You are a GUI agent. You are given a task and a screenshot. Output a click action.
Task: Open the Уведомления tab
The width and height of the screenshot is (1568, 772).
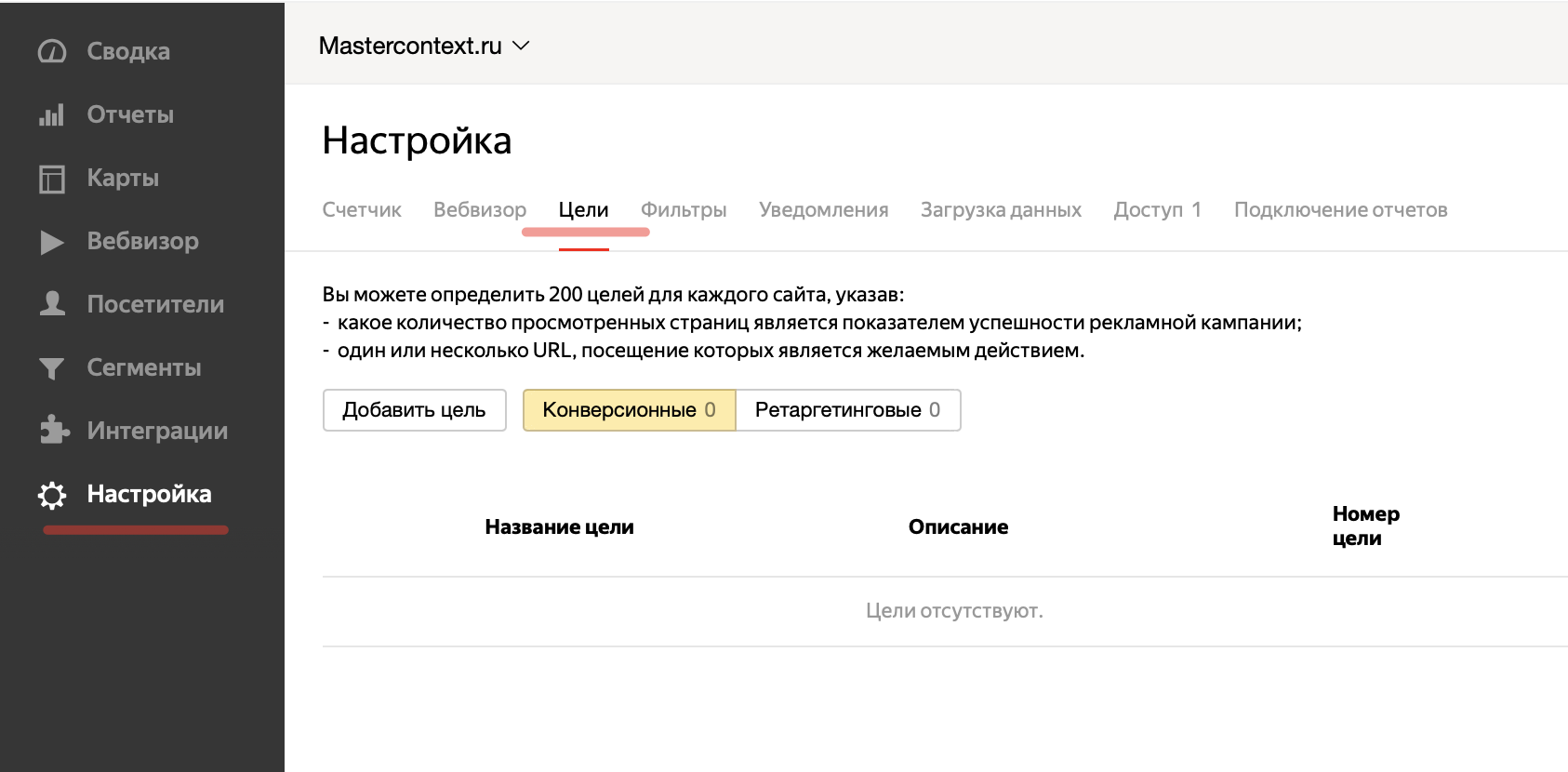click(x=824, y=210)
